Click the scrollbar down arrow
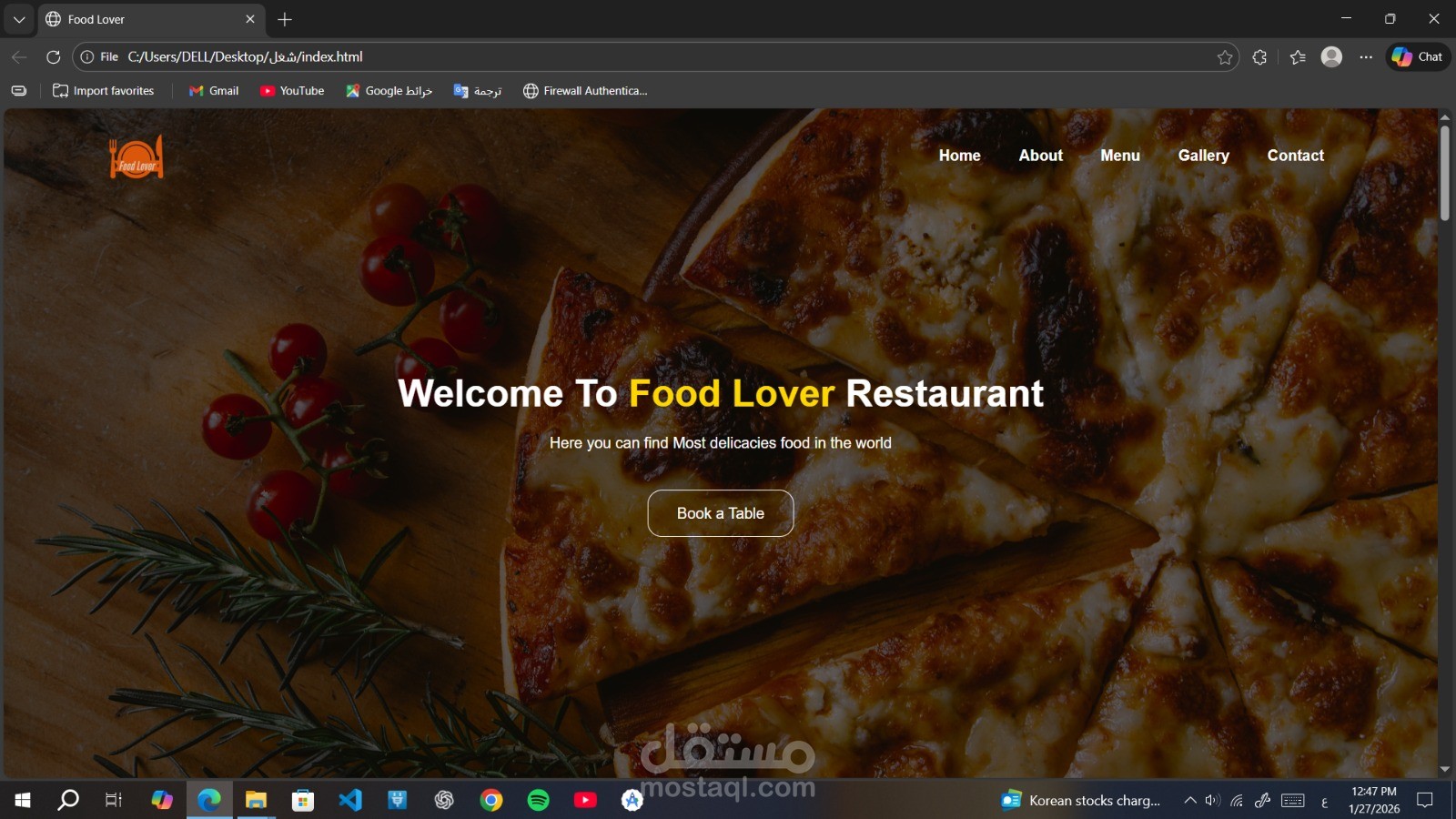 1445,770
